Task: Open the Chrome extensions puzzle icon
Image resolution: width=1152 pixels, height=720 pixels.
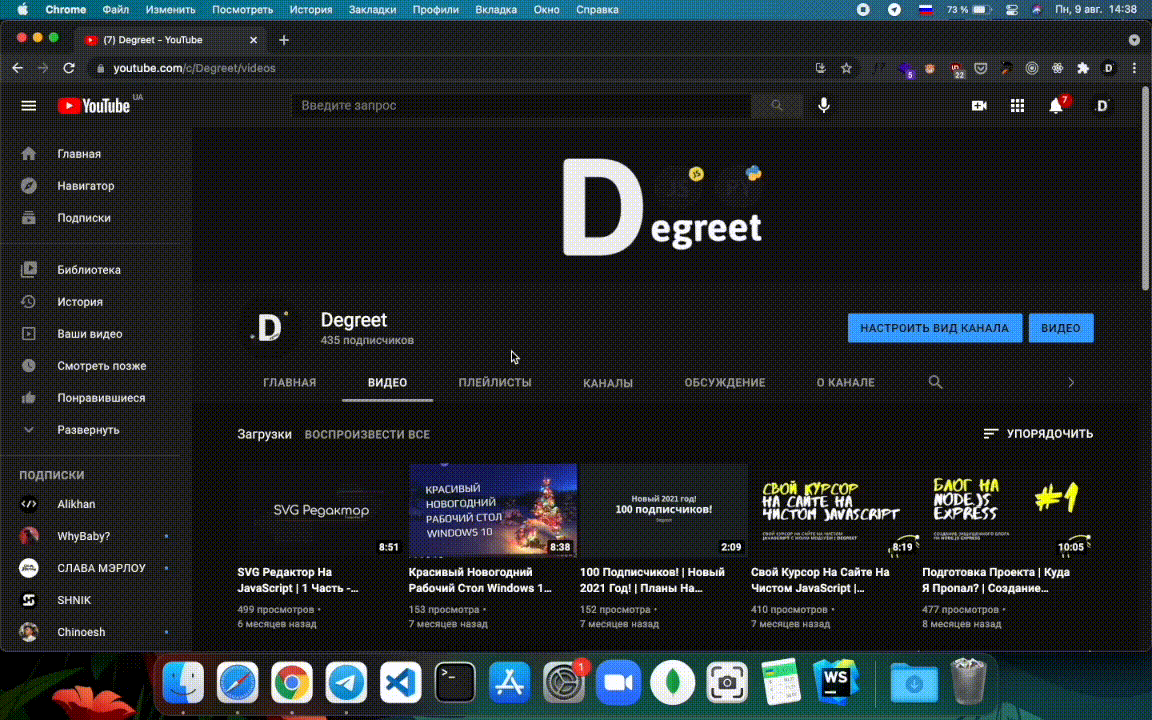Action: tap(1083, 68)
